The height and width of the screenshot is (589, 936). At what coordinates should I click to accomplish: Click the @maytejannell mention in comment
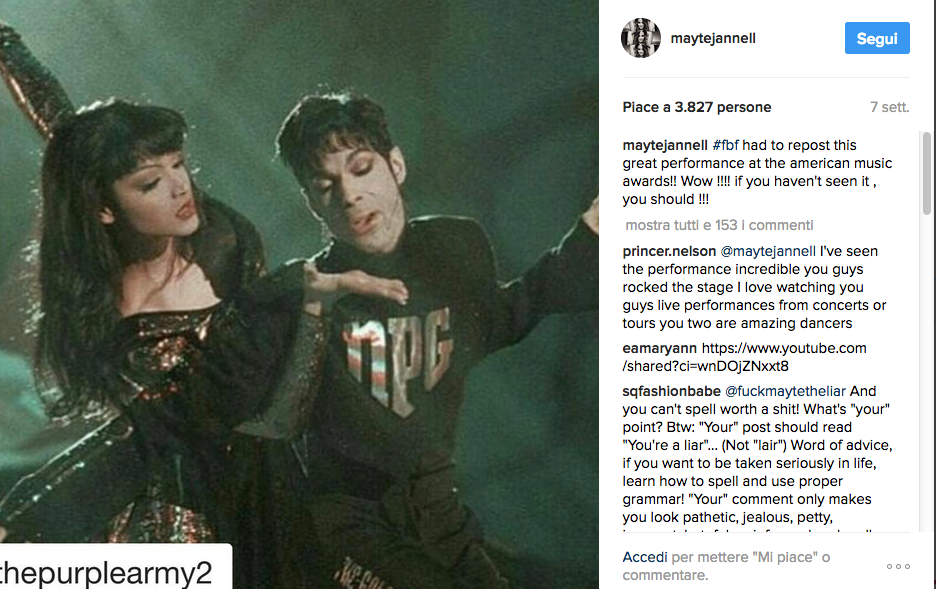pyautogui.click(x=768, y=251)
